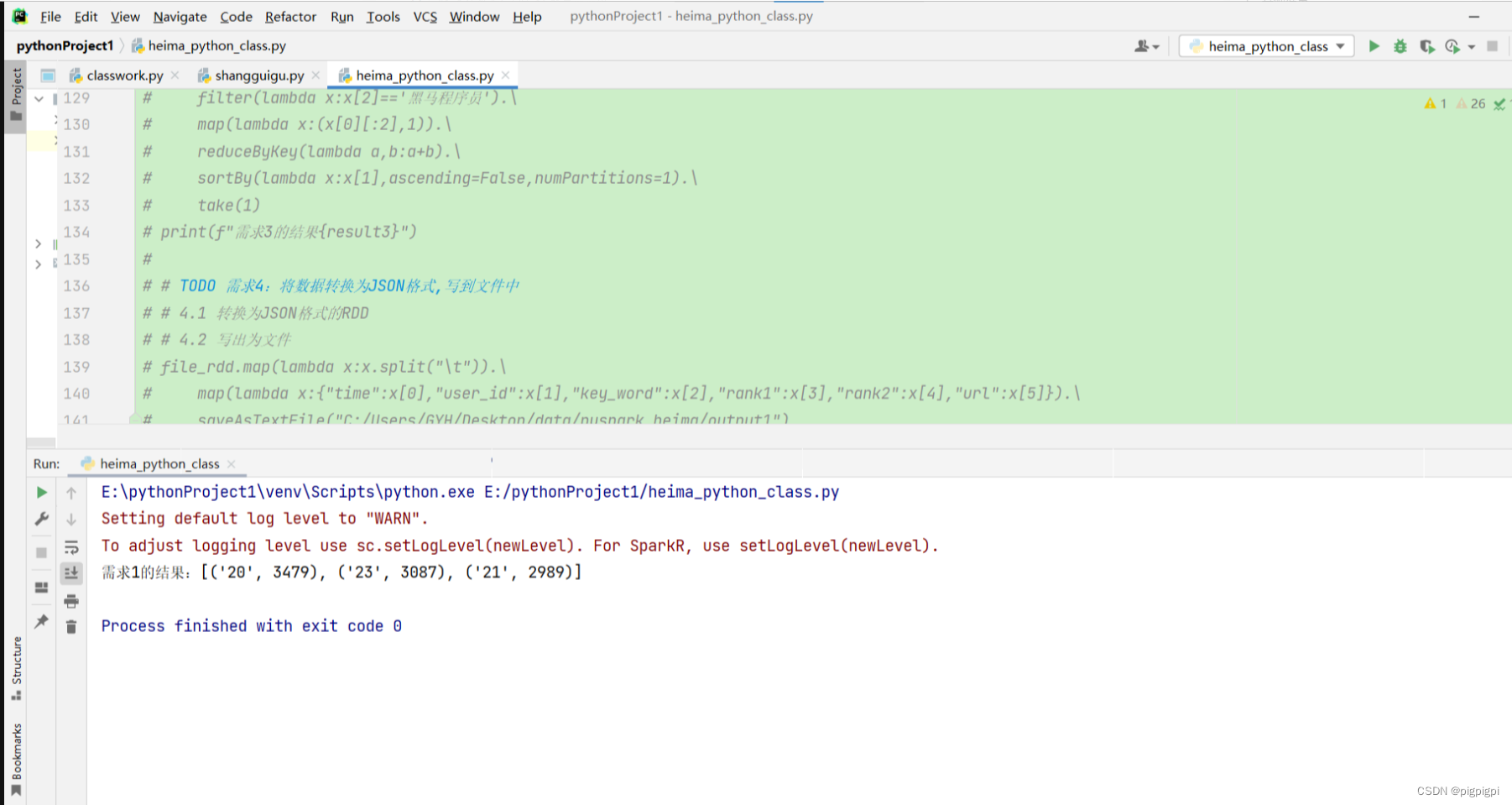Clear console output with the trash icon
Image resolution: width=1512 pixels, height=805 pixels.
click(x=71, y=627)
